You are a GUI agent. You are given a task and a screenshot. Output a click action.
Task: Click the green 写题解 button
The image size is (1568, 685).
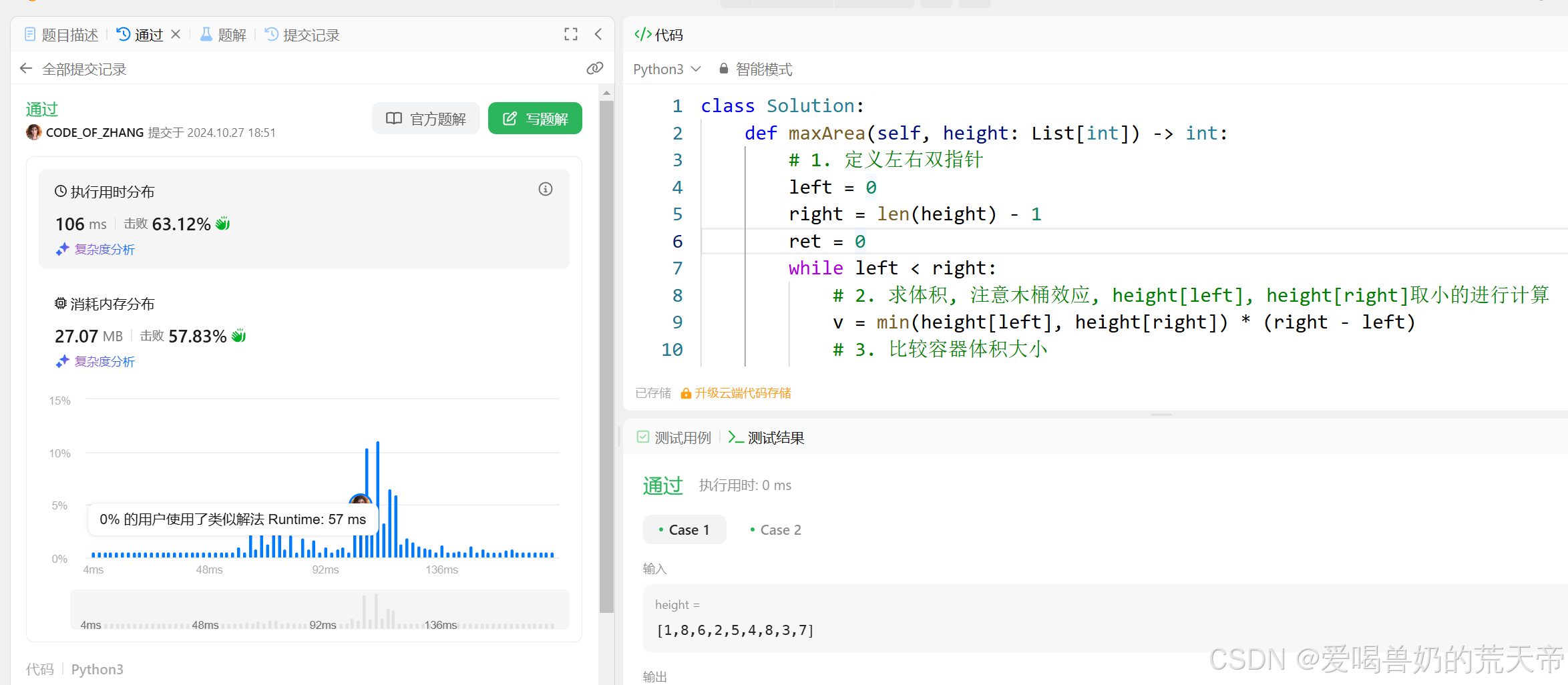click(535, 118)
